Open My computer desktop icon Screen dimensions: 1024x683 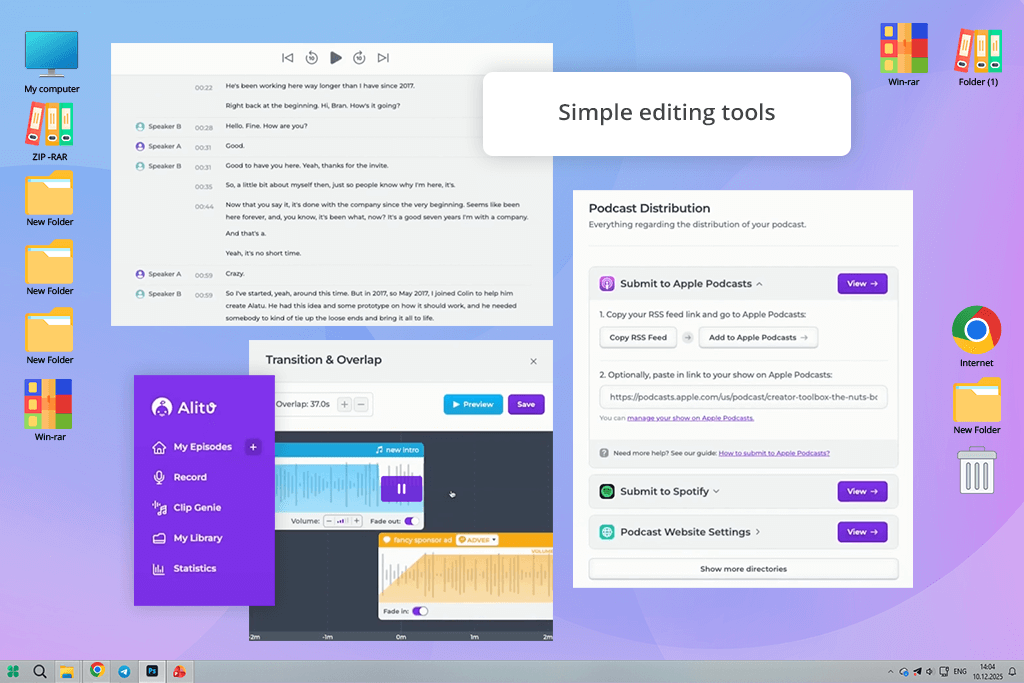pos(52,62)
